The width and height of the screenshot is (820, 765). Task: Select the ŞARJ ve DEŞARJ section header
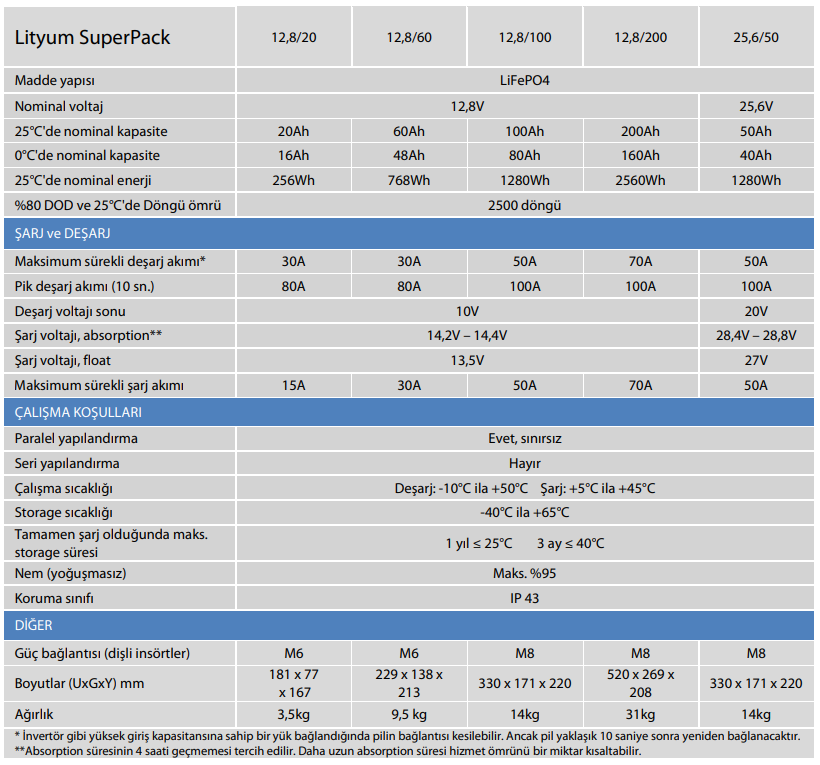pyautogui.click(x=62, y=233)
